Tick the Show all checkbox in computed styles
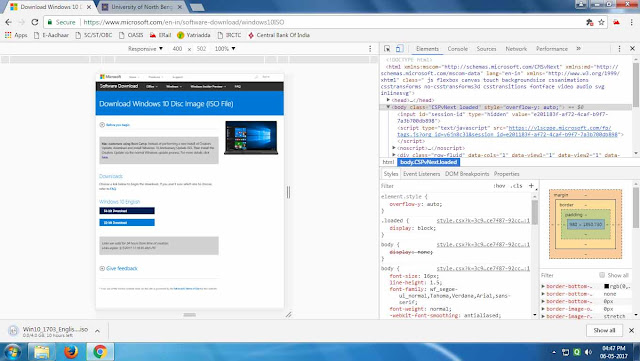 [x=602, y=275]
